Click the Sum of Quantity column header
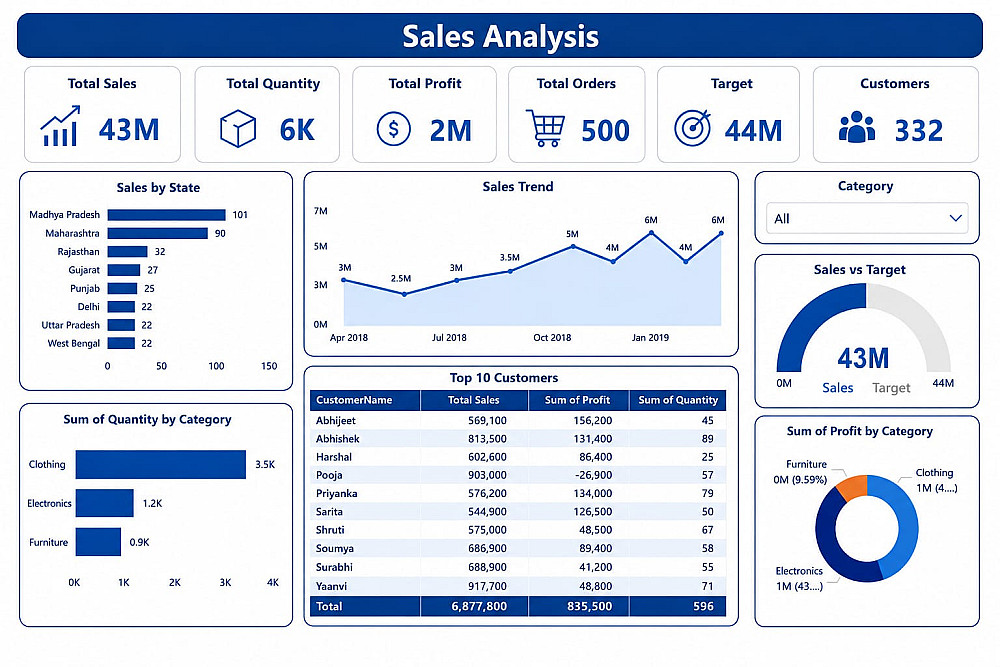 [x=677, y=400]
